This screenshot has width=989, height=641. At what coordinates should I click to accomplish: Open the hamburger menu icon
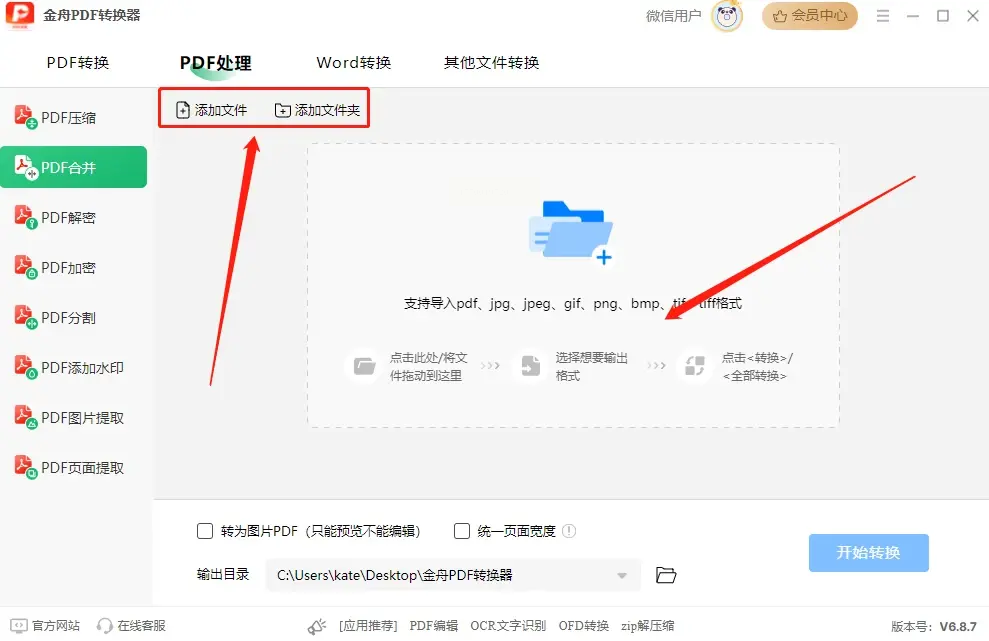883,16
